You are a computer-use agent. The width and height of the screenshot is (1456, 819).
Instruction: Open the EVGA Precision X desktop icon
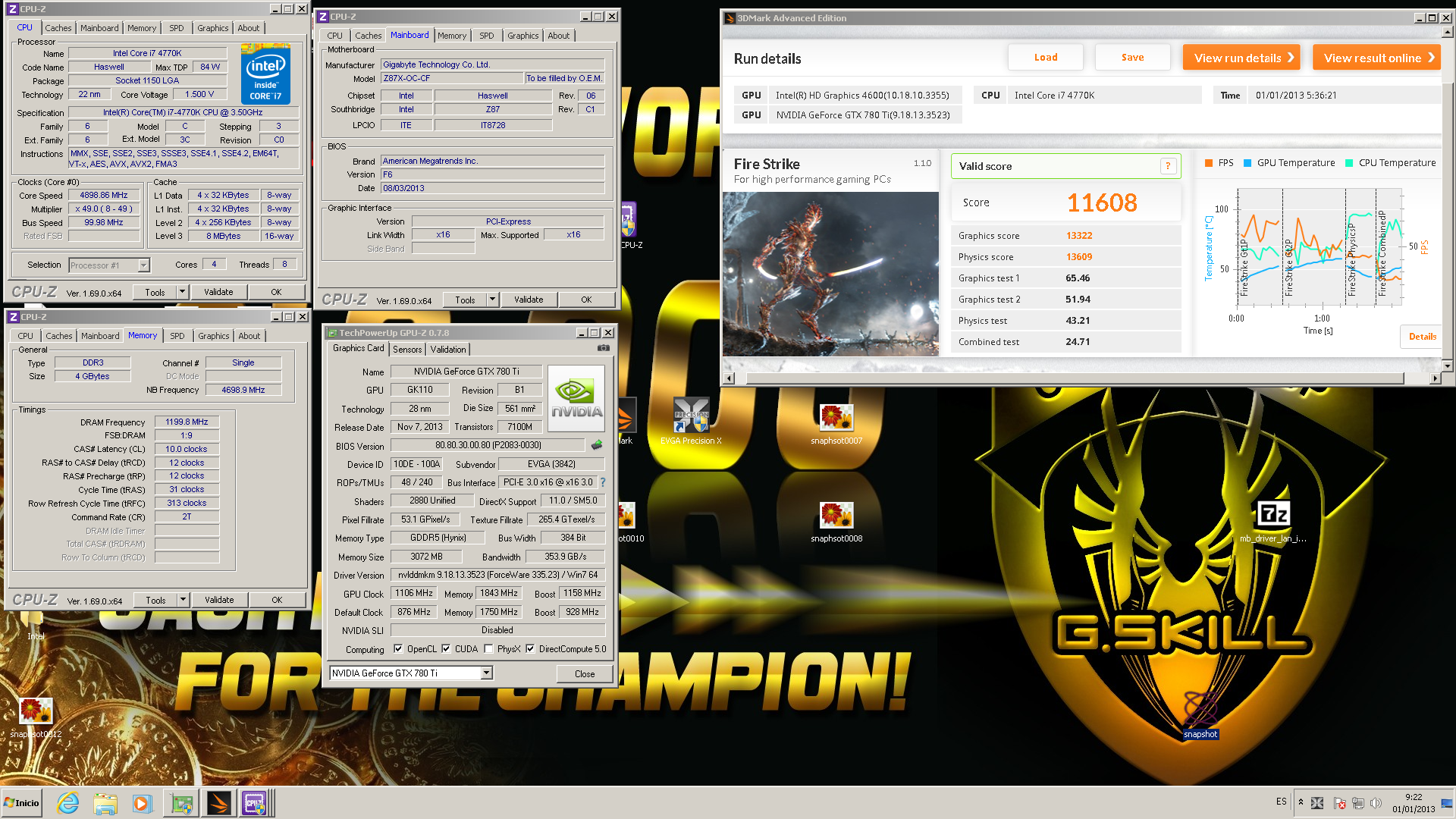691,421
